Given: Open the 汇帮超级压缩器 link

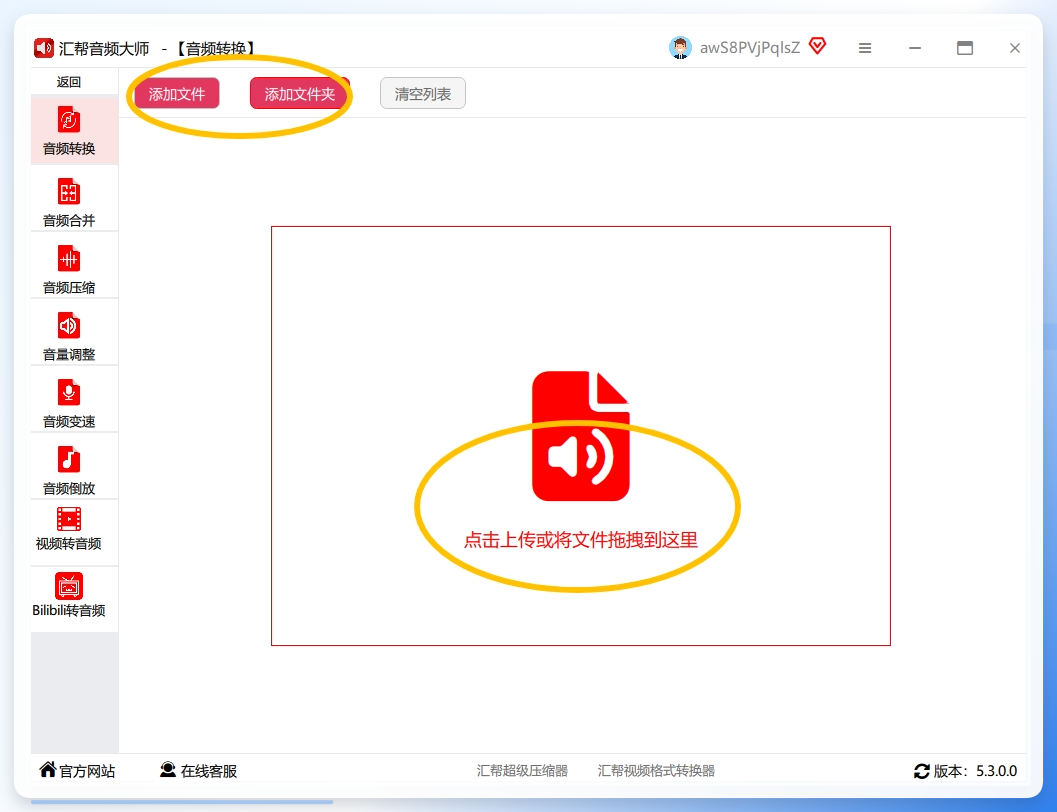Looking at the screenshot, I should [522, 770].
